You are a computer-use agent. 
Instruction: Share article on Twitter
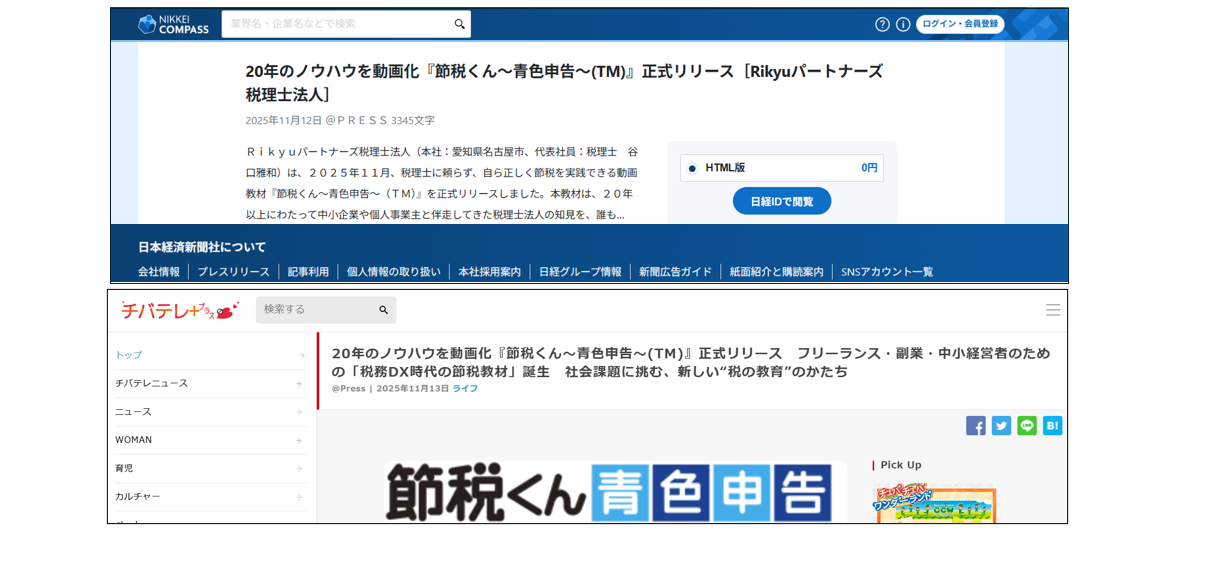1001,425
